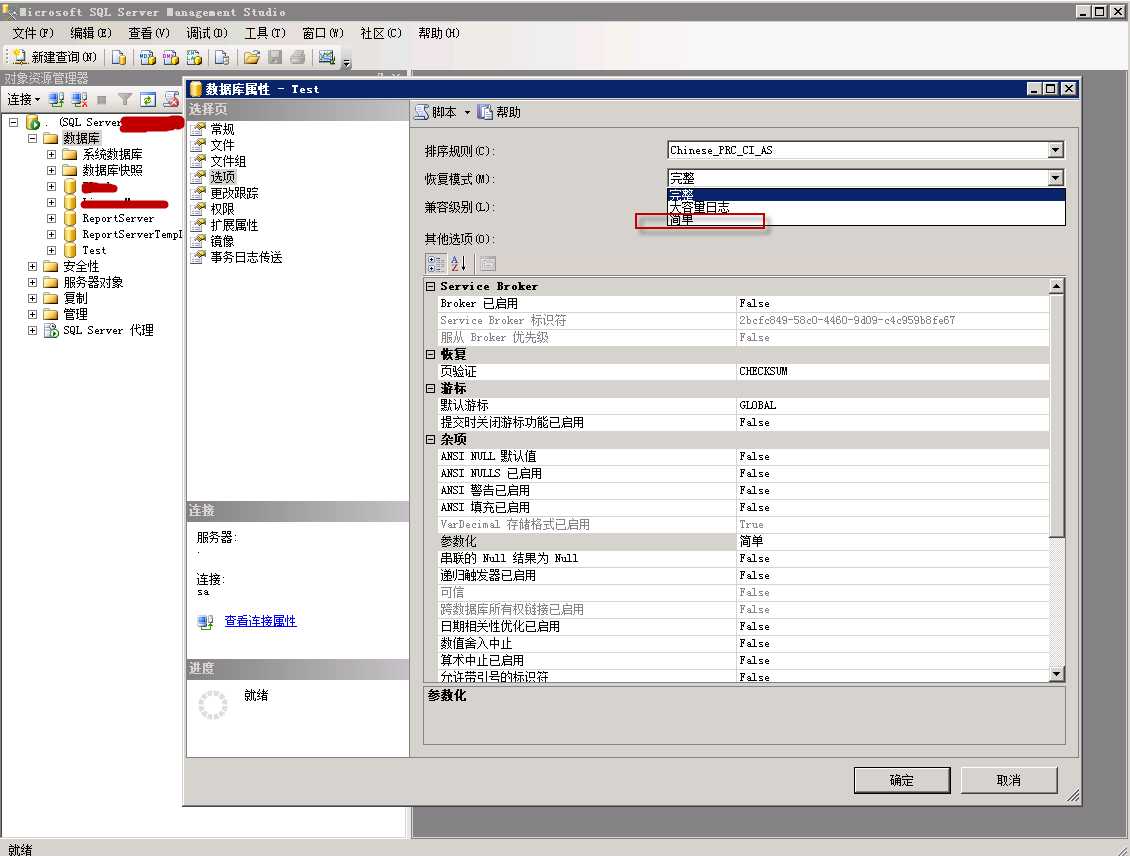Click the Refresh icon in Object Explorer
Viewport: 1130px width, 856px height.
click(x=148, y=99)
